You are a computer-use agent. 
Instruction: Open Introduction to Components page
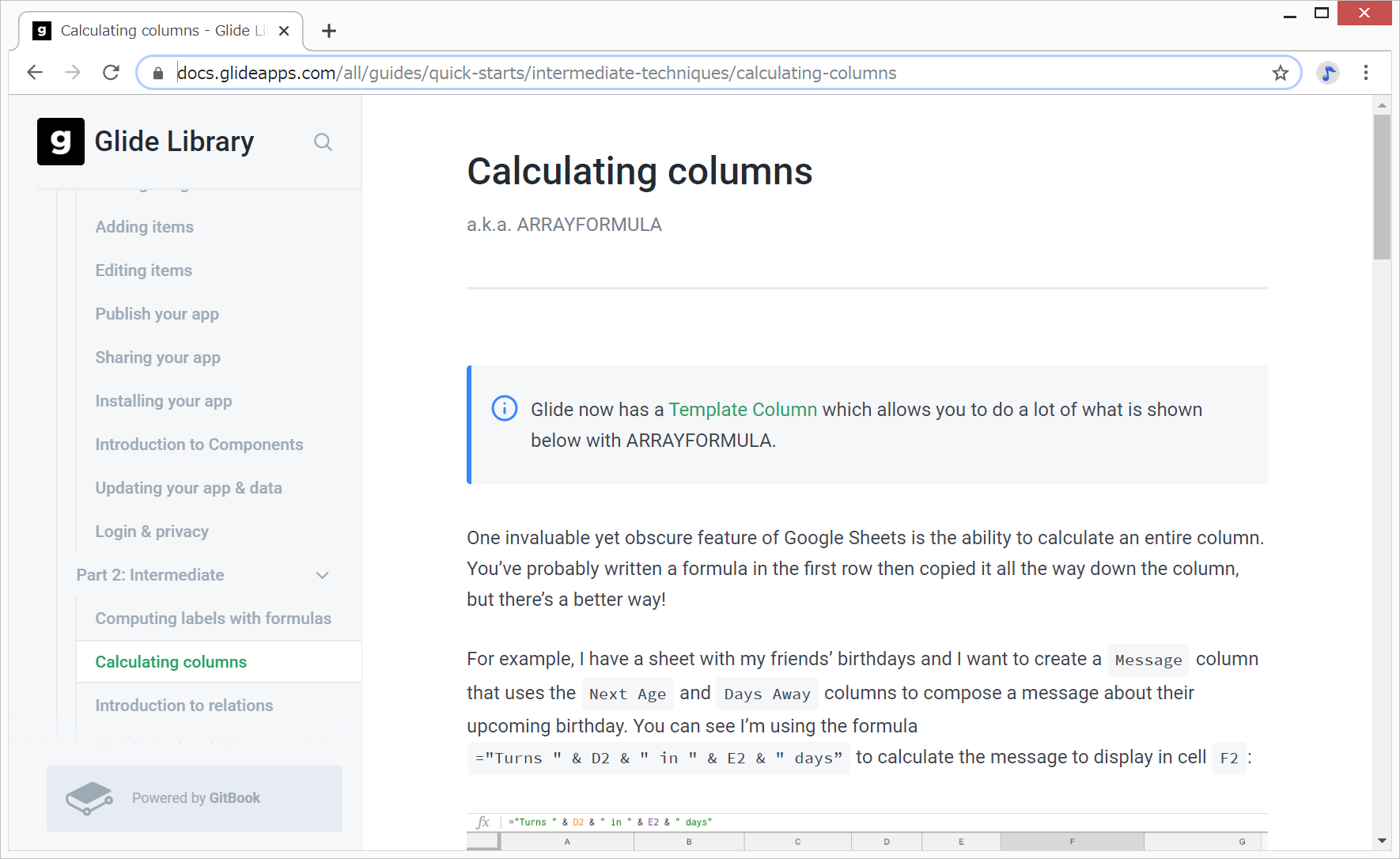pyautogui.click(x=199, y=445)
